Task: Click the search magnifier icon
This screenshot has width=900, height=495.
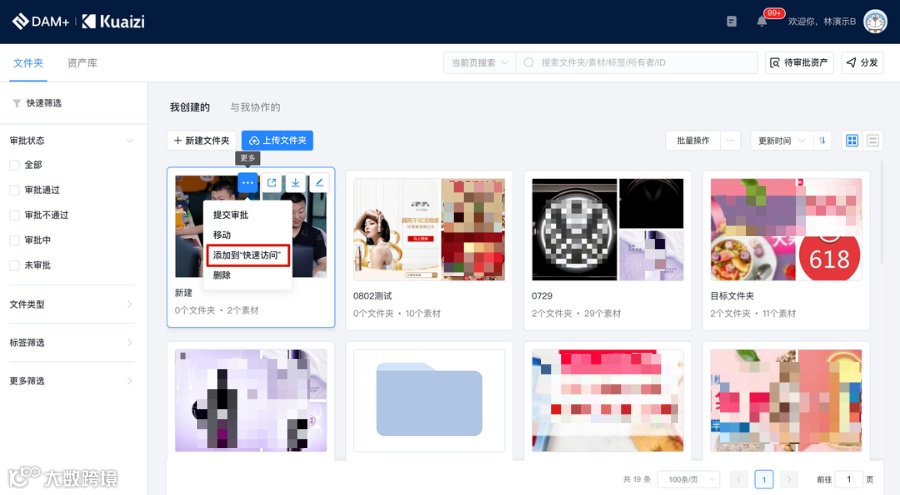Action: [x=529, y=63]
